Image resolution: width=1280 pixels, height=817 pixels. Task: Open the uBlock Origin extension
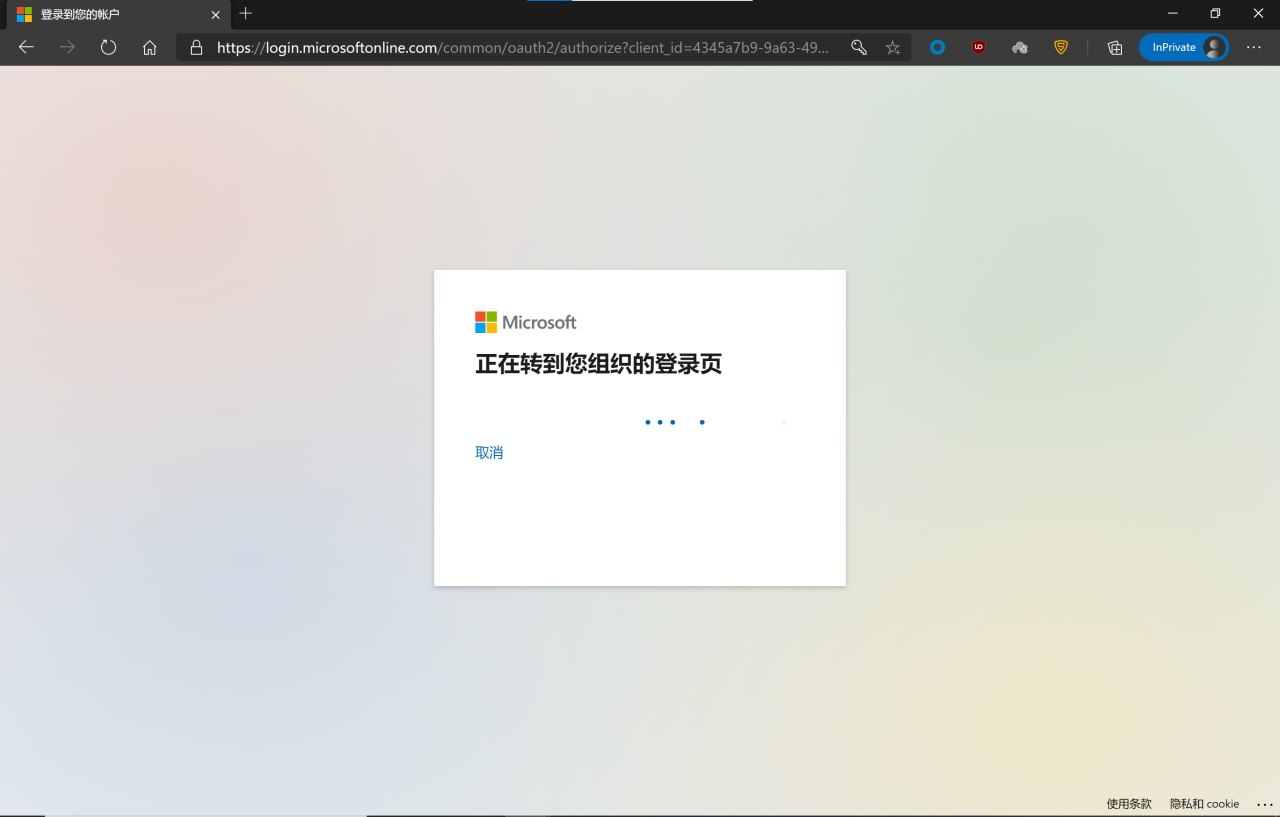[978, 47]
